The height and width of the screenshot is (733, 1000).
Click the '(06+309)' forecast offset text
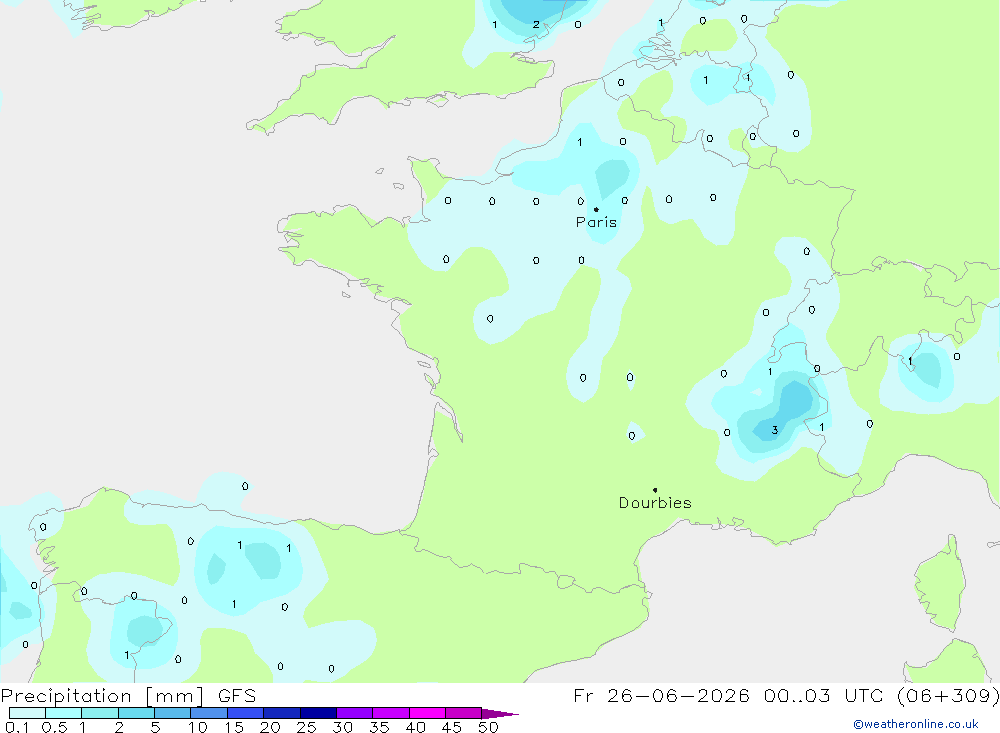click(948, 695)
